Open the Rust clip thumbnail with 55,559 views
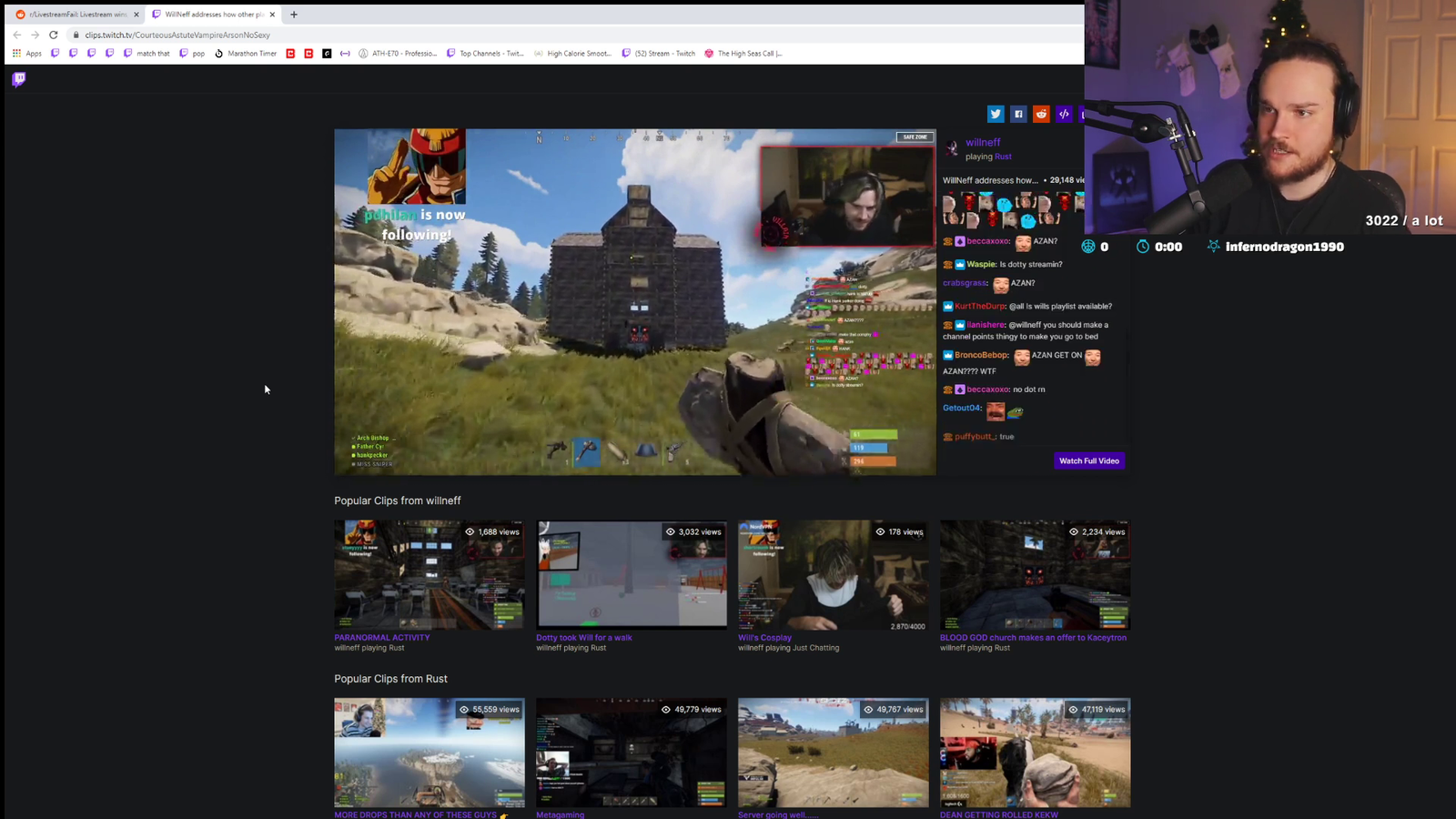The width and height of the screenshot is (1456, 819). coord(430,753)
